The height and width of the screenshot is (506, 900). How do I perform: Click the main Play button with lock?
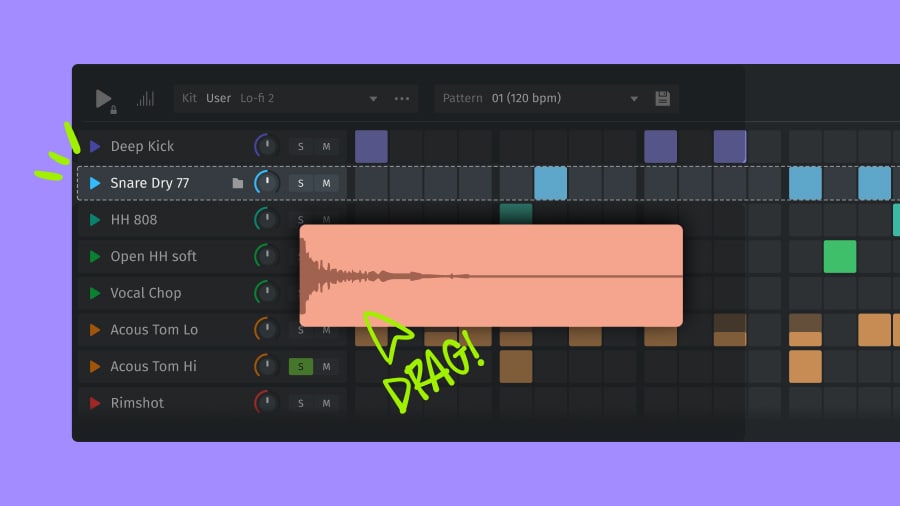103,98
